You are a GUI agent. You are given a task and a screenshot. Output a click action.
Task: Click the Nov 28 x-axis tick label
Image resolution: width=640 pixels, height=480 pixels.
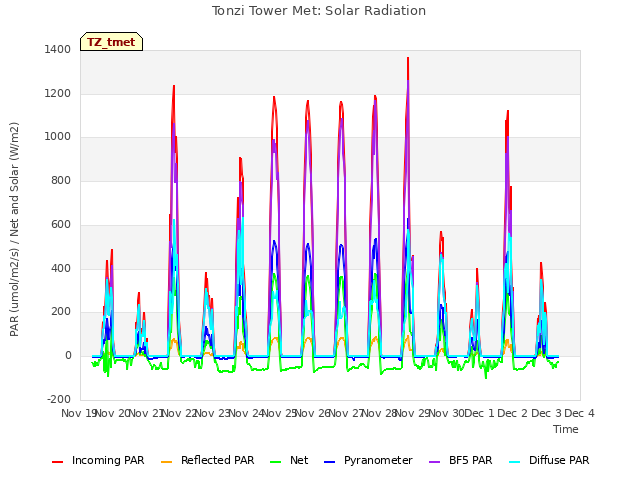pos(380,413)
